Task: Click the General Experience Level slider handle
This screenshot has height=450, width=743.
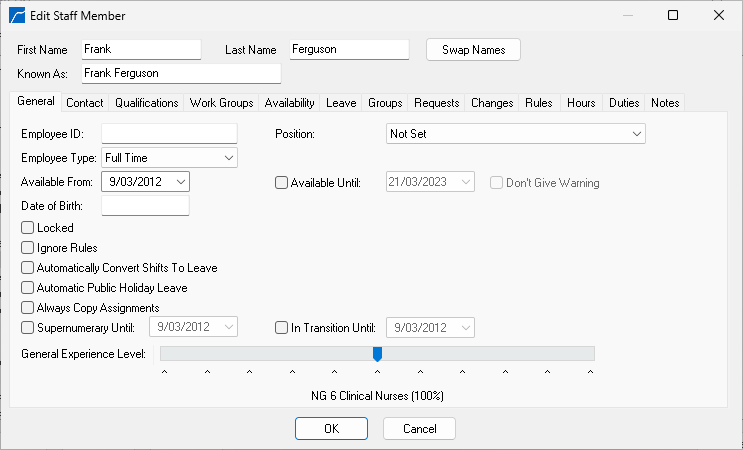Action: 377,353
